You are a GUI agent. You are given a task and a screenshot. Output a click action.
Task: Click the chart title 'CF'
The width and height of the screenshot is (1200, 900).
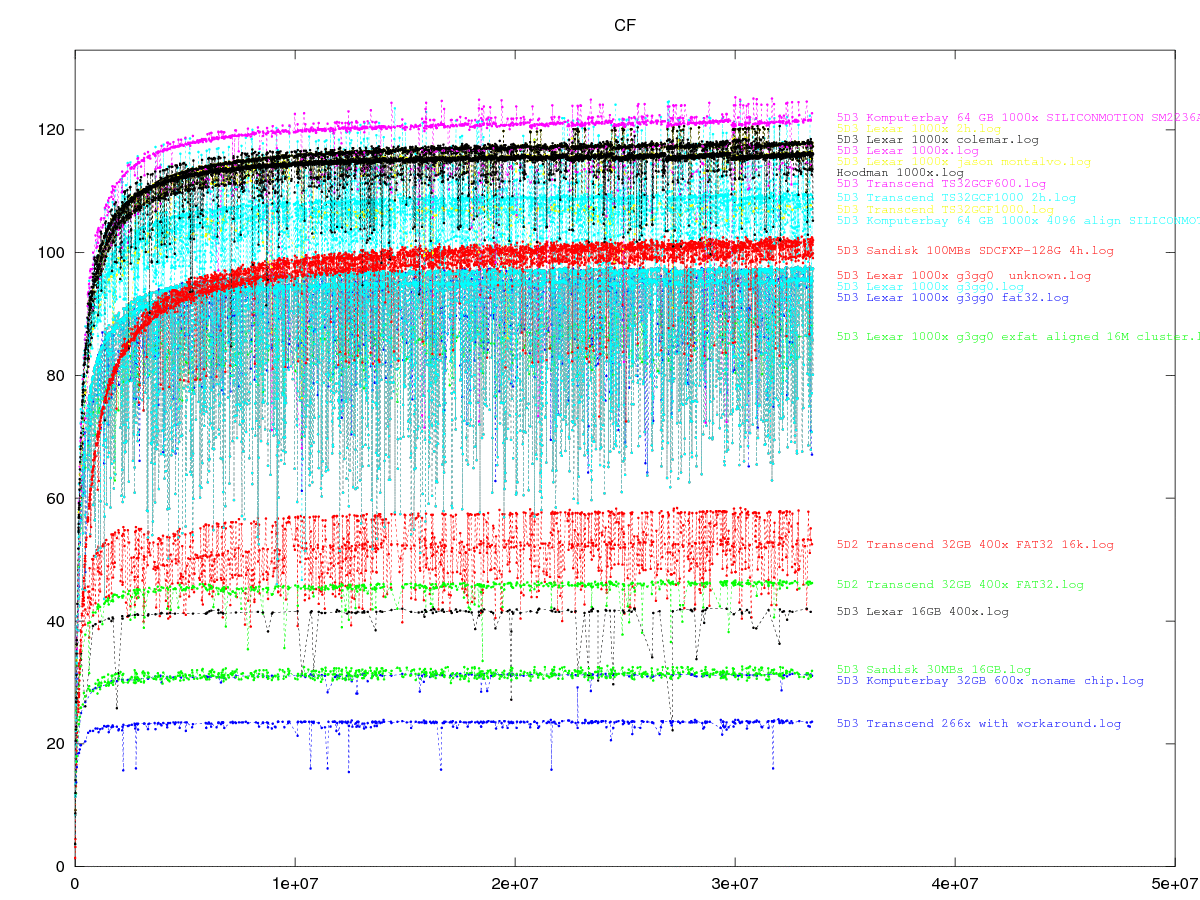point(625,25)
